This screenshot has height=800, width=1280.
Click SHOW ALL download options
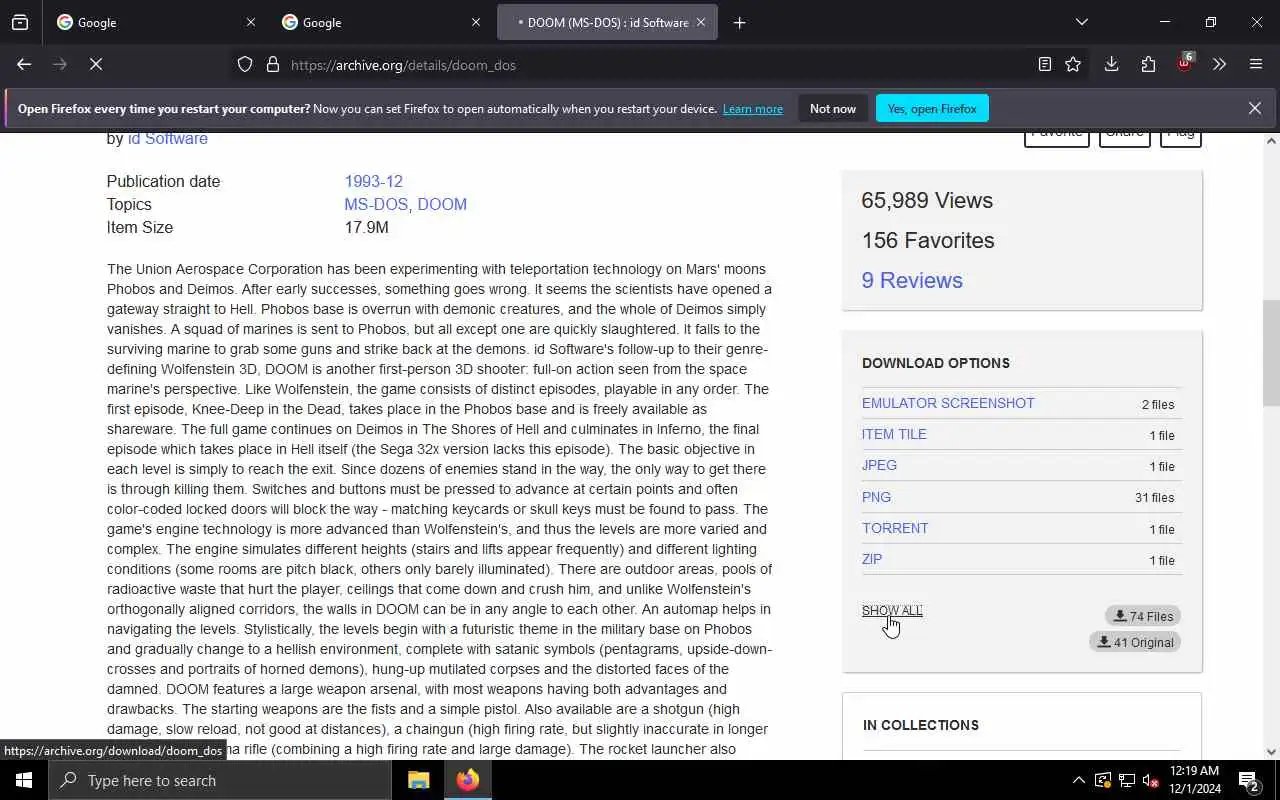(892, 610)
